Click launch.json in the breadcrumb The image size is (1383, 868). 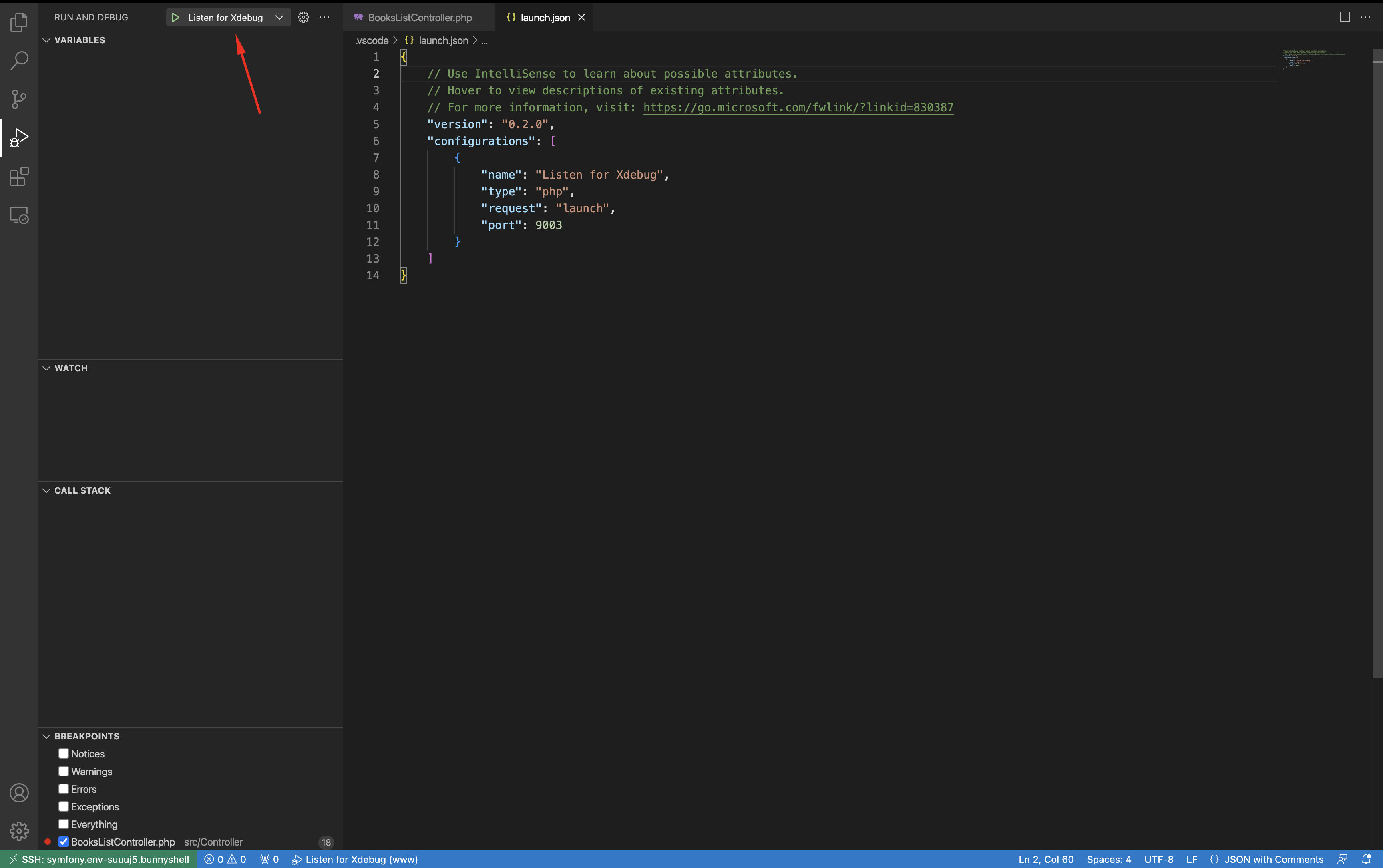pyautogui.click(x=443, y=41)
